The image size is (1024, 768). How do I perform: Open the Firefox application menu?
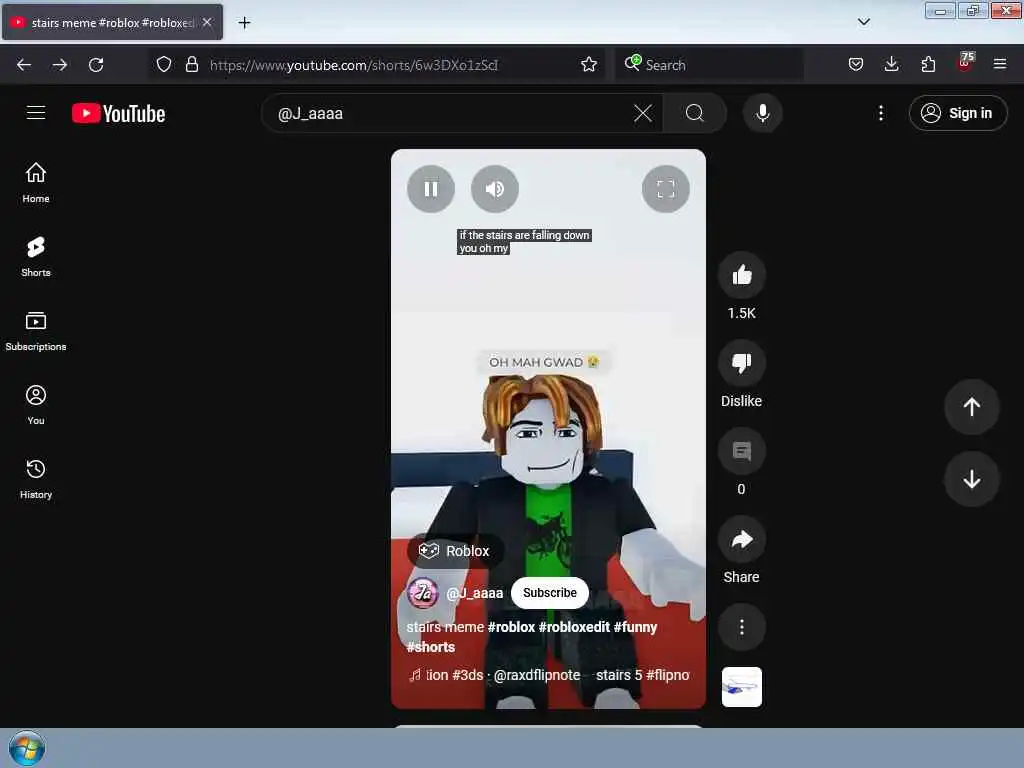(1000, 65)
